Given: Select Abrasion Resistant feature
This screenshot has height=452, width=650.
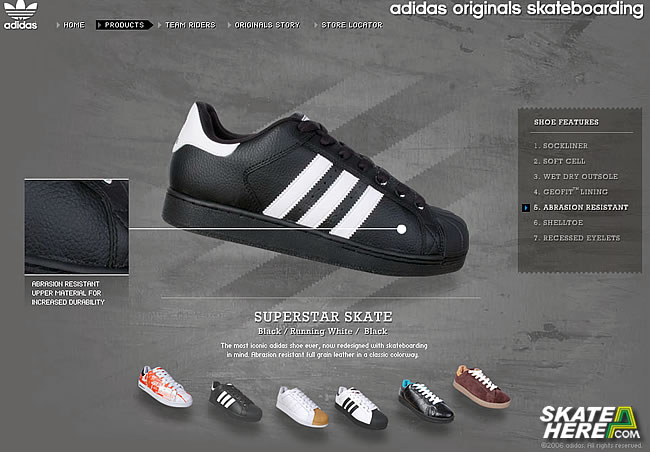Looking at the screenshot, I should tap(585, 207).
